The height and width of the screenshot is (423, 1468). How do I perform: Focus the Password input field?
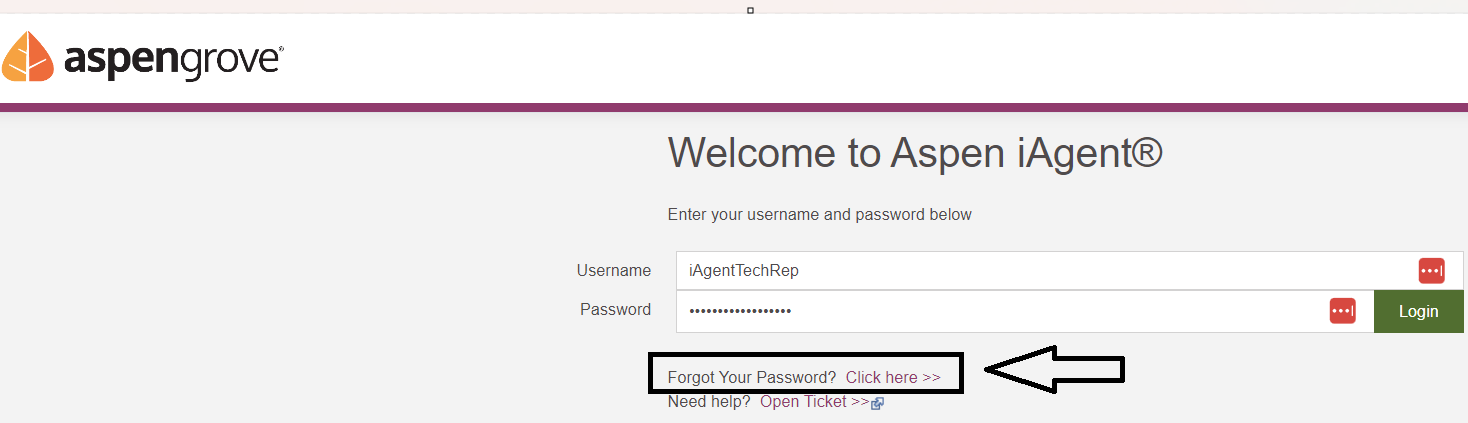coord(1025,311)
